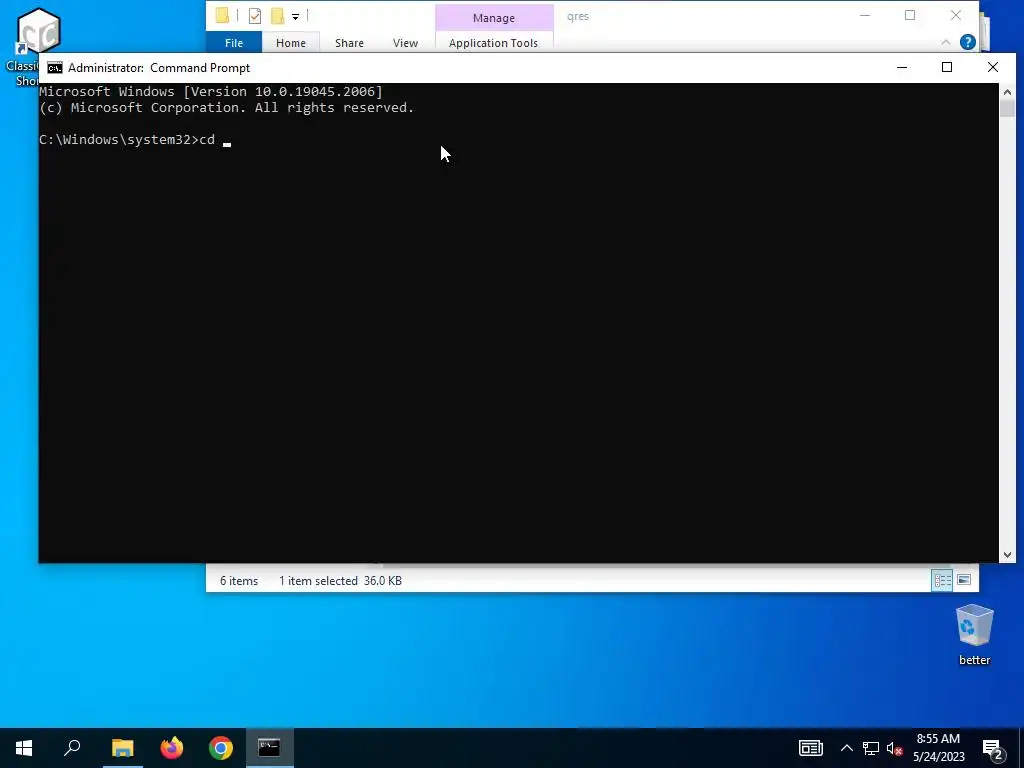
Task: Maximize the Command Prompt window
Action: 947,67
